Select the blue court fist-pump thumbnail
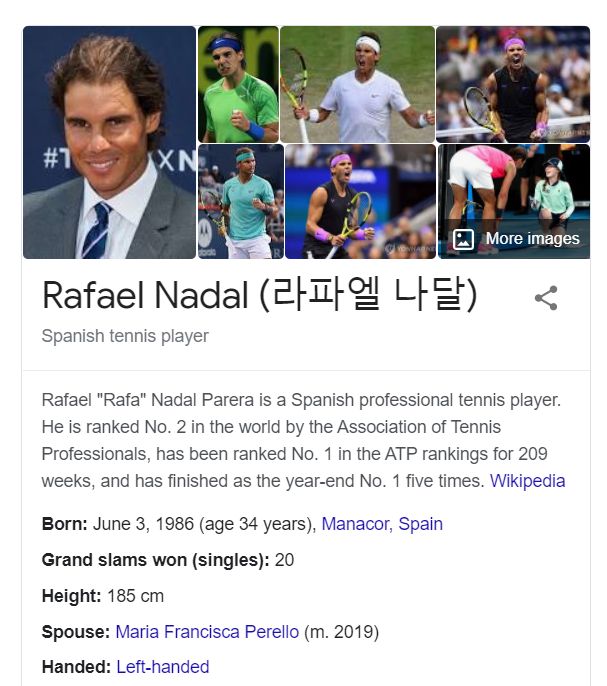 [x=361, y=202]
